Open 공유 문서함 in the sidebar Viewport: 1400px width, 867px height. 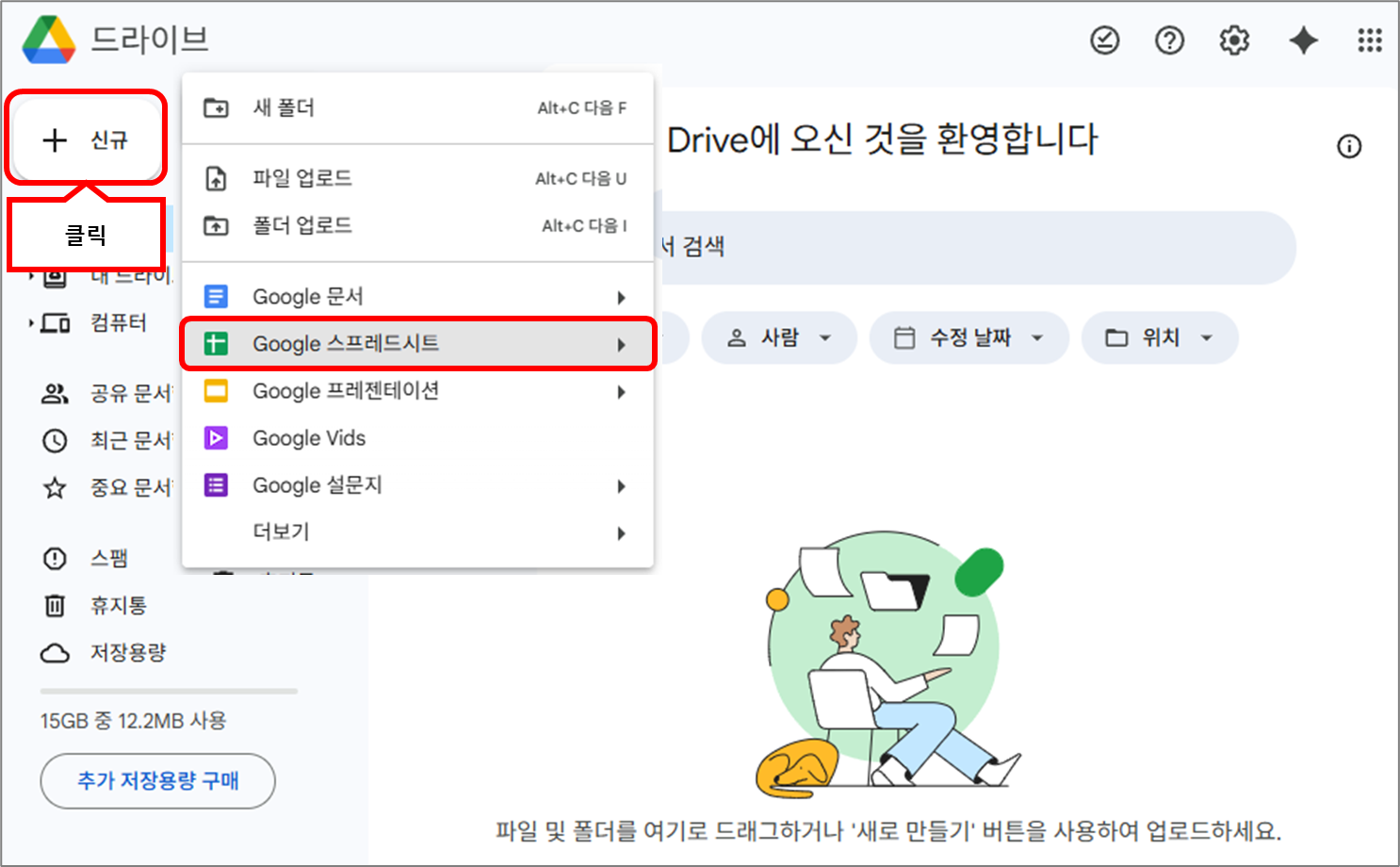131,394
